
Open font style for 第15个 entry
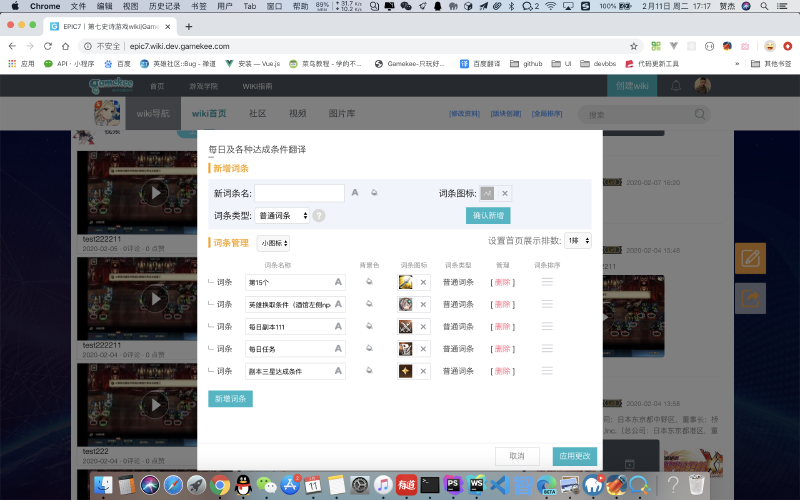[x=338, y=282]
